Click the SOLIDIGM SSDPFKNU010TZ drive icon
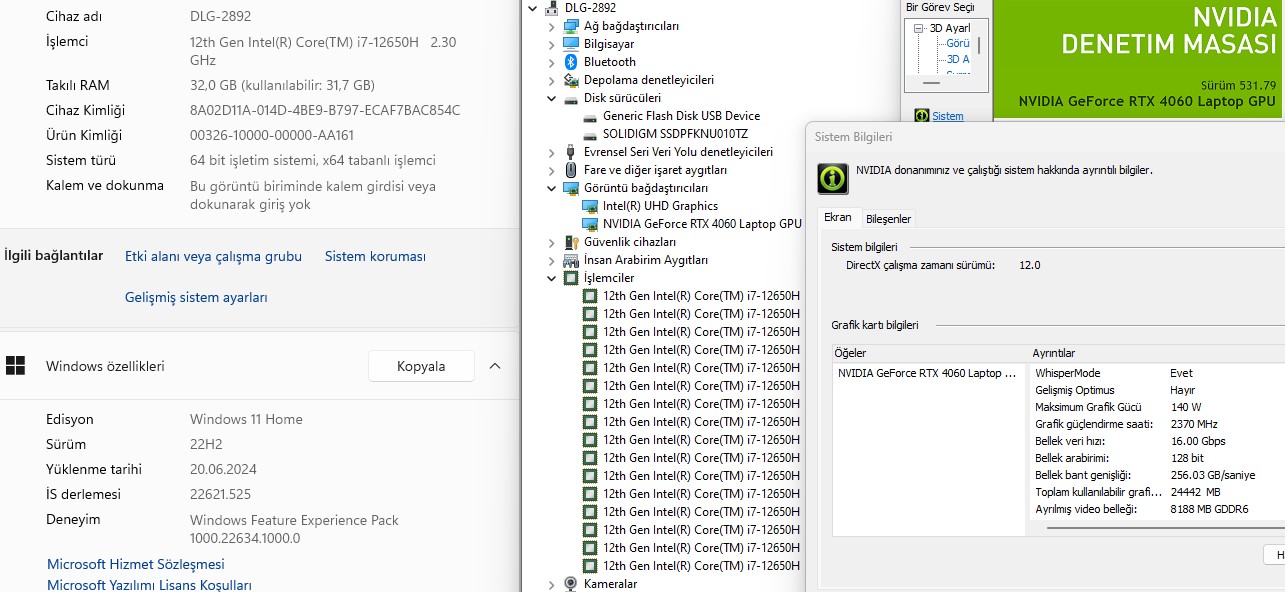The image size is (1285, 592). (x=590, y=134)
